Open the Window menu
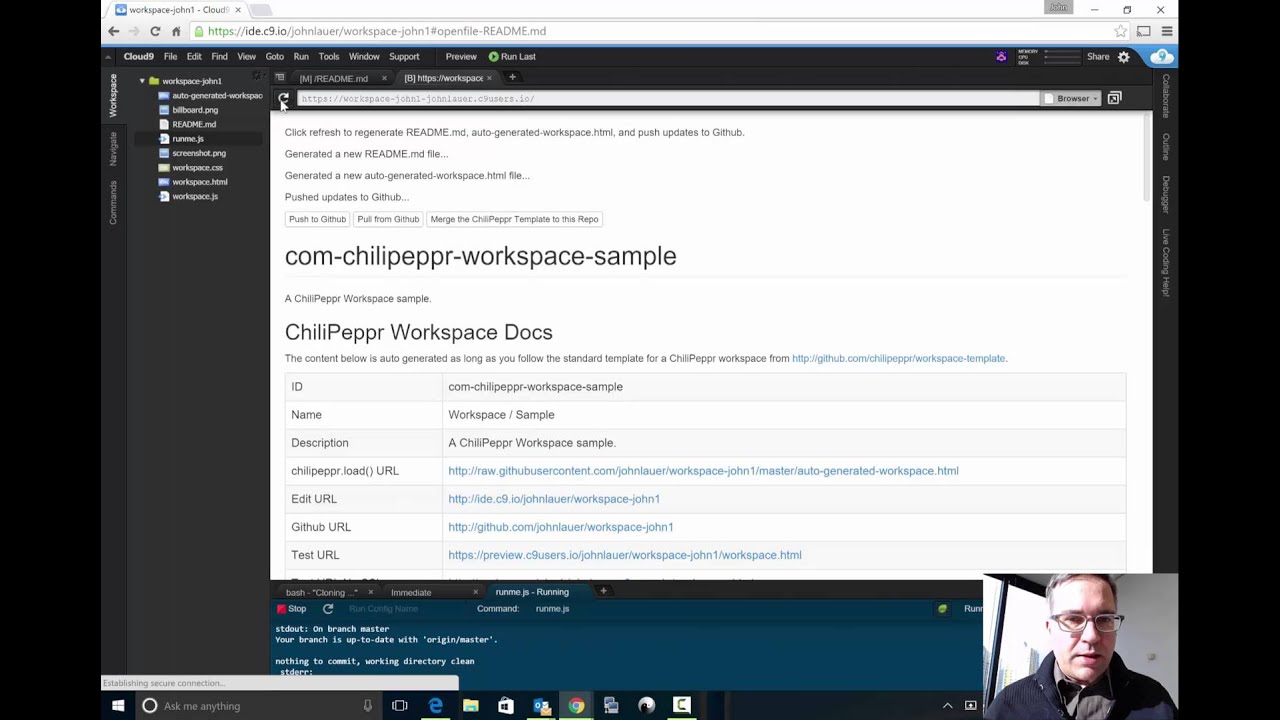Viewport: 1280px width, 720px height. [364, 57]
